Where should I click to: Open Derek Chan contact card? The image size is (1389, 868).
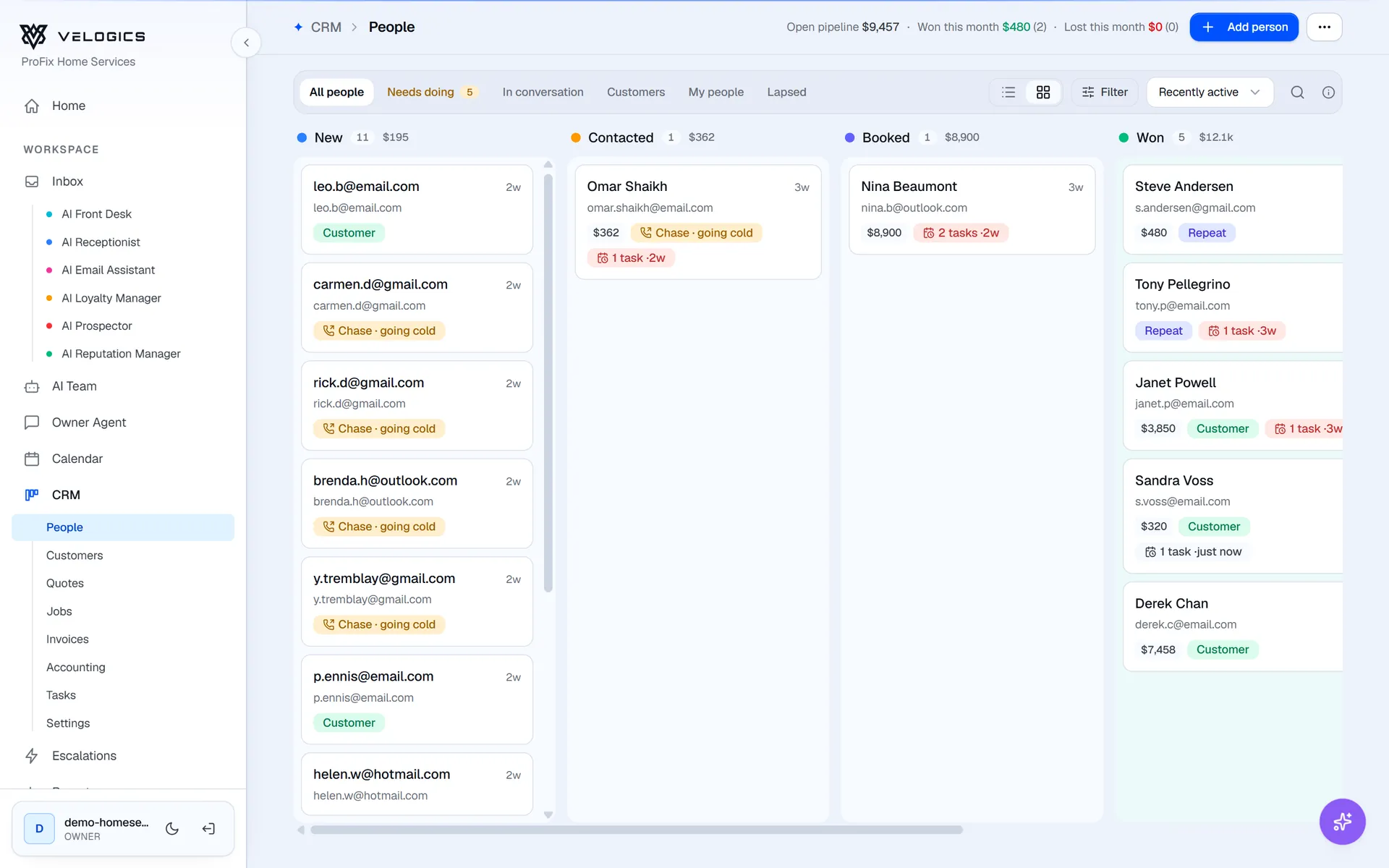point(1233,627)
